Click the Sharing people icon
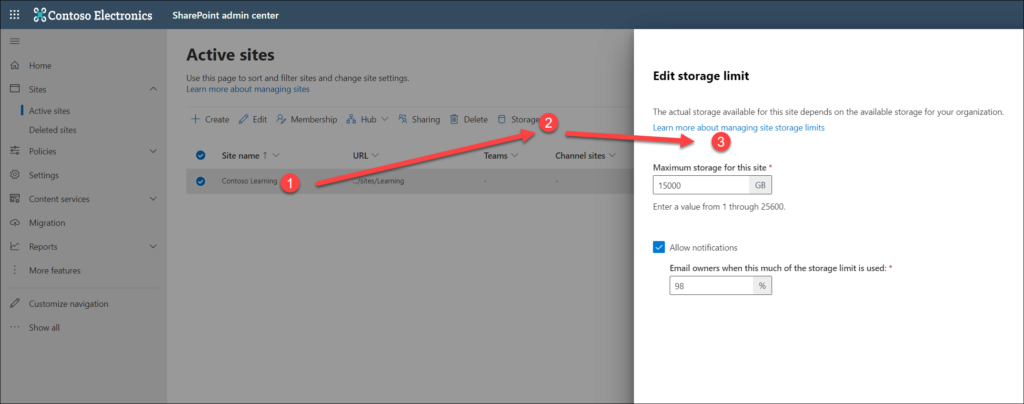Screen dimensions: 1024x404 point(403,119)
